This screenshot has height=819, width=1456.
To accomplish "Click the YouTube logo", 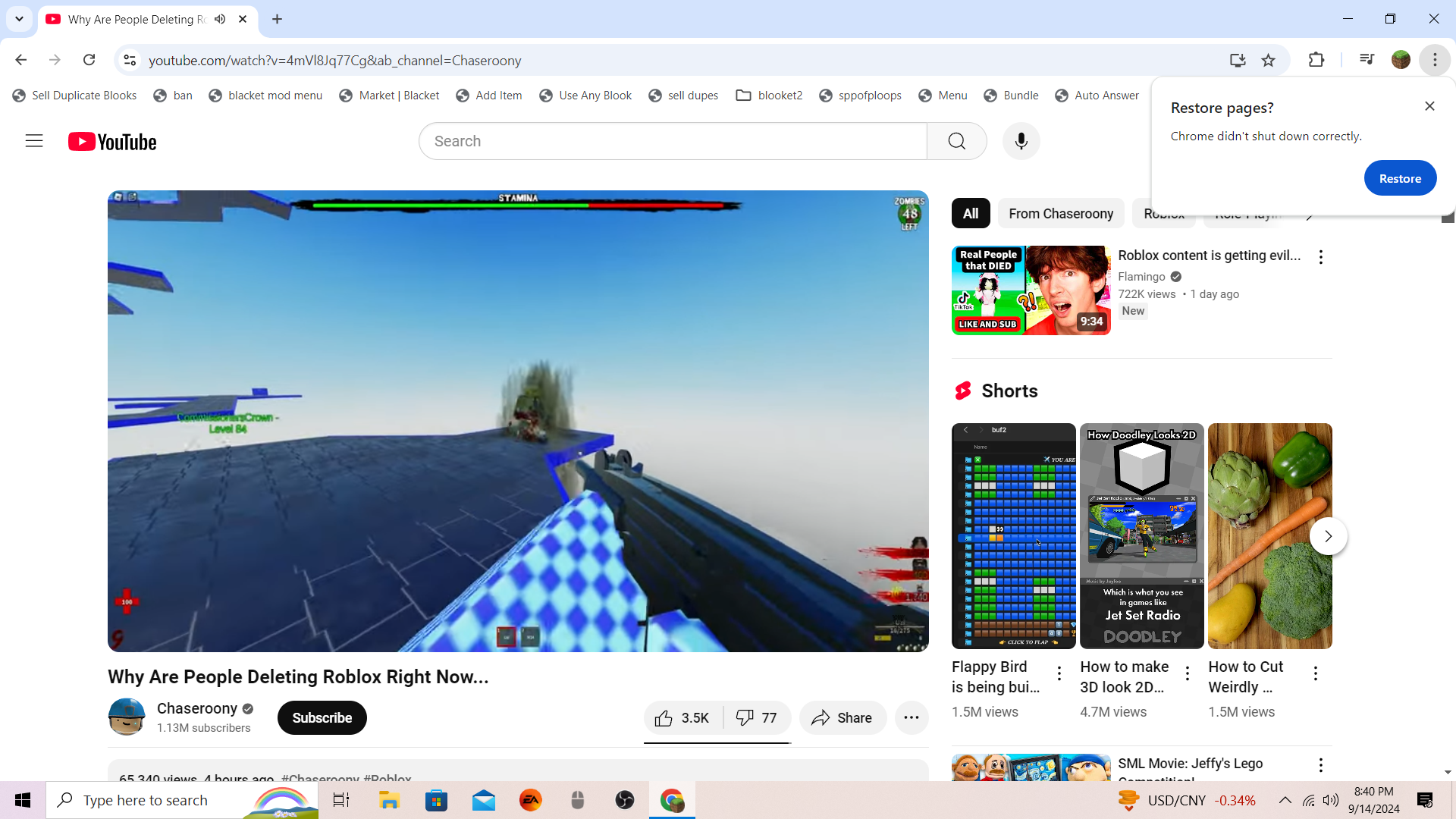I will [112, 142].
